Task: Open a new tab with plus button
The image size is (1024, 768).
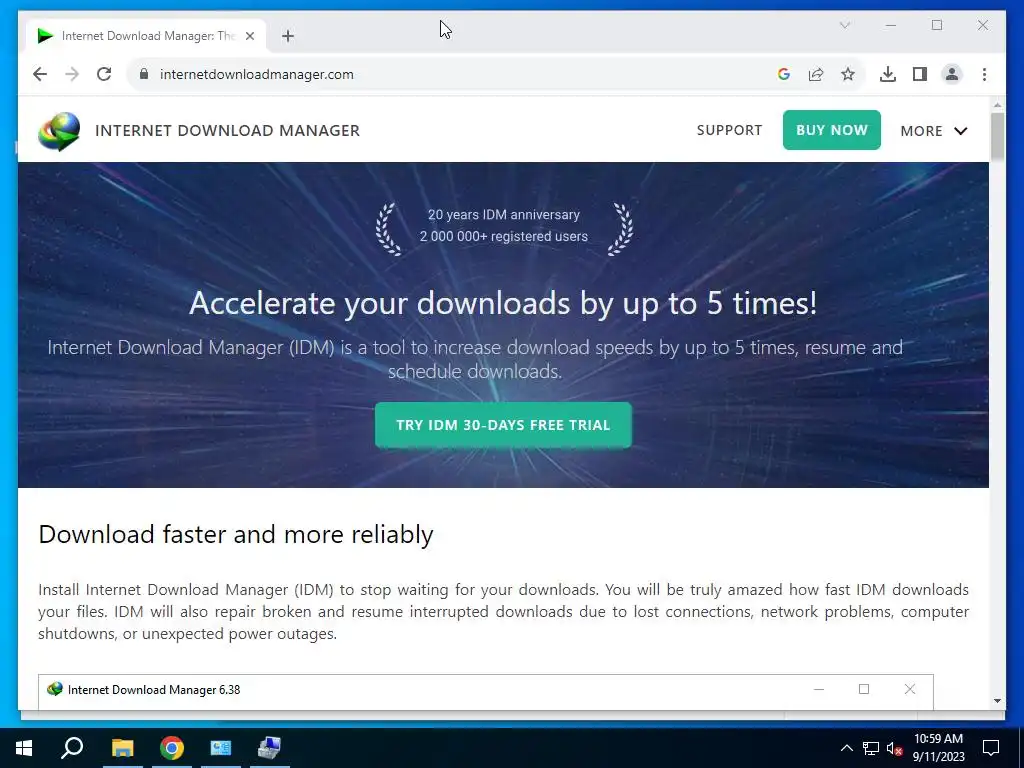Action: pos(287,37)
